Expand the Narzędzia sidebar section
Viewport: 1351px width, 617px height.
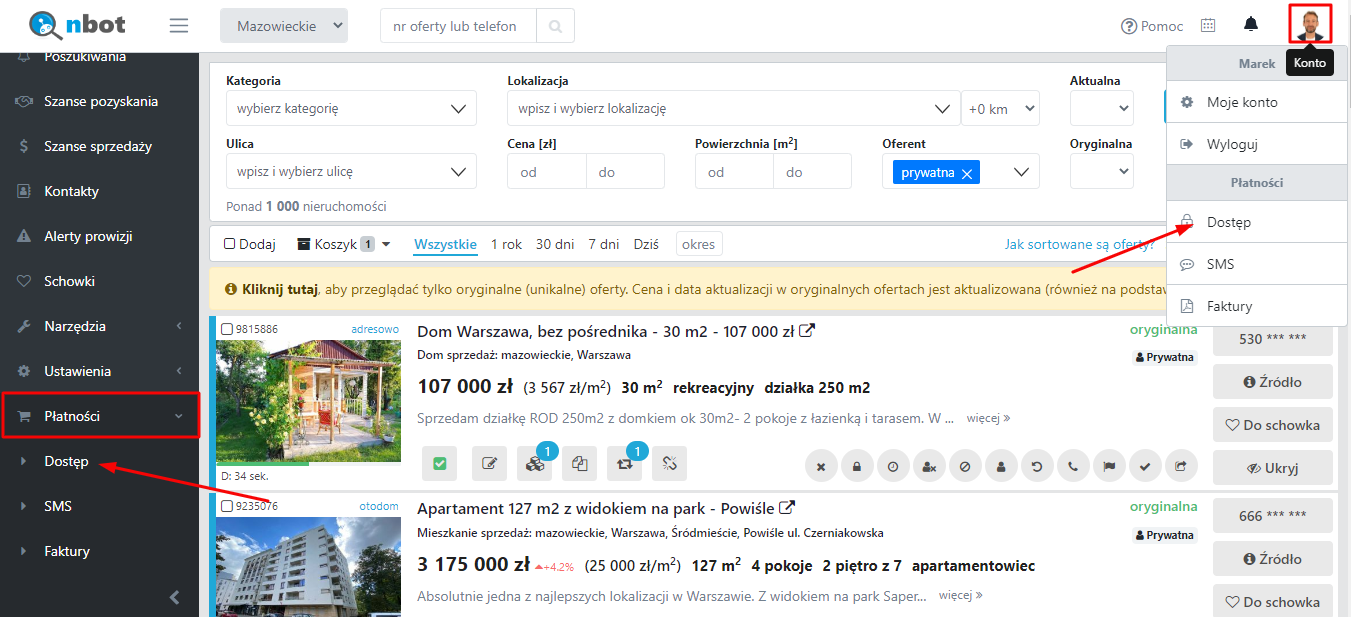click(x=100, y=326)
